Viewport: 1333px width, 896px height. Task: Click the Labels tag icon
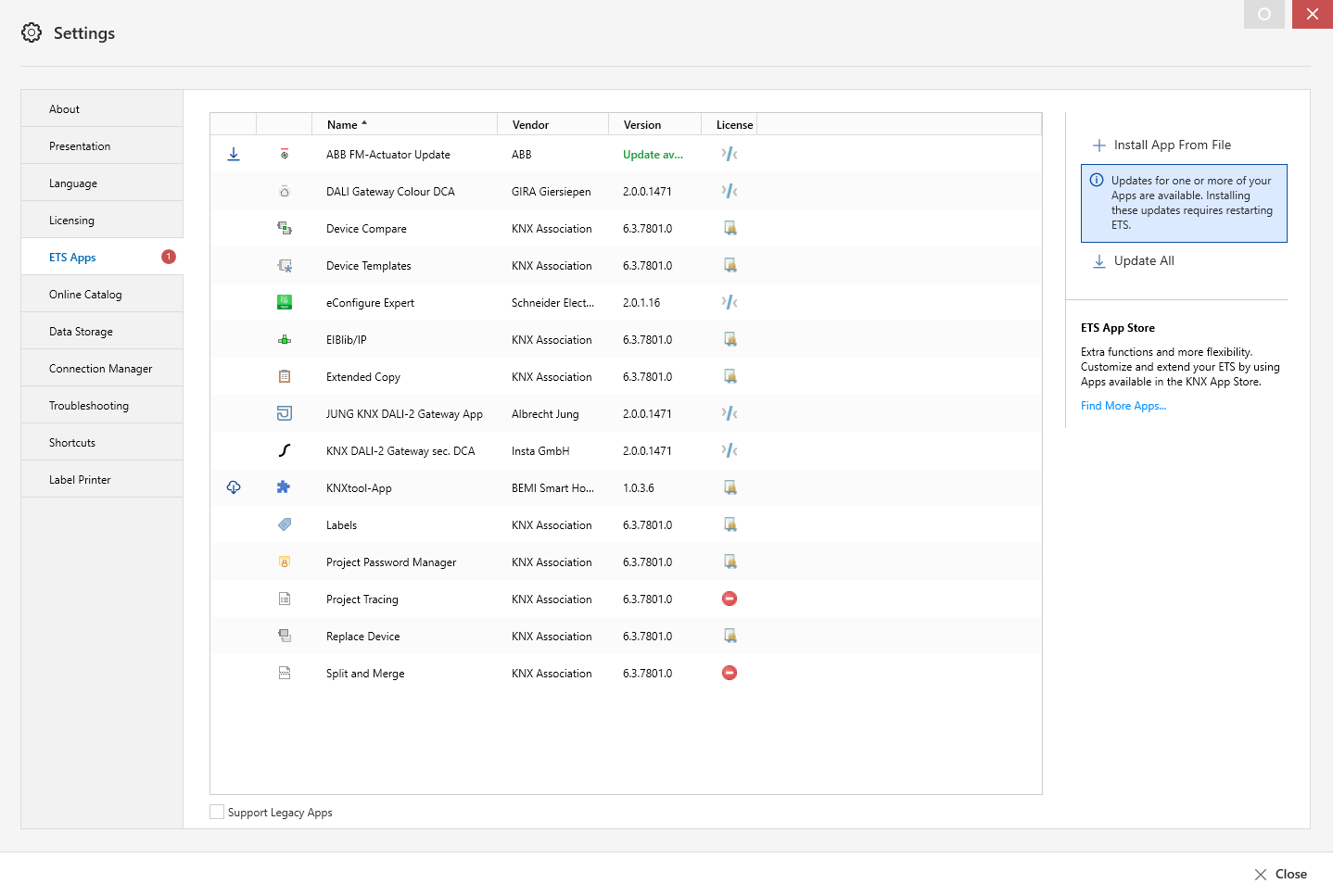coord(285,524)
